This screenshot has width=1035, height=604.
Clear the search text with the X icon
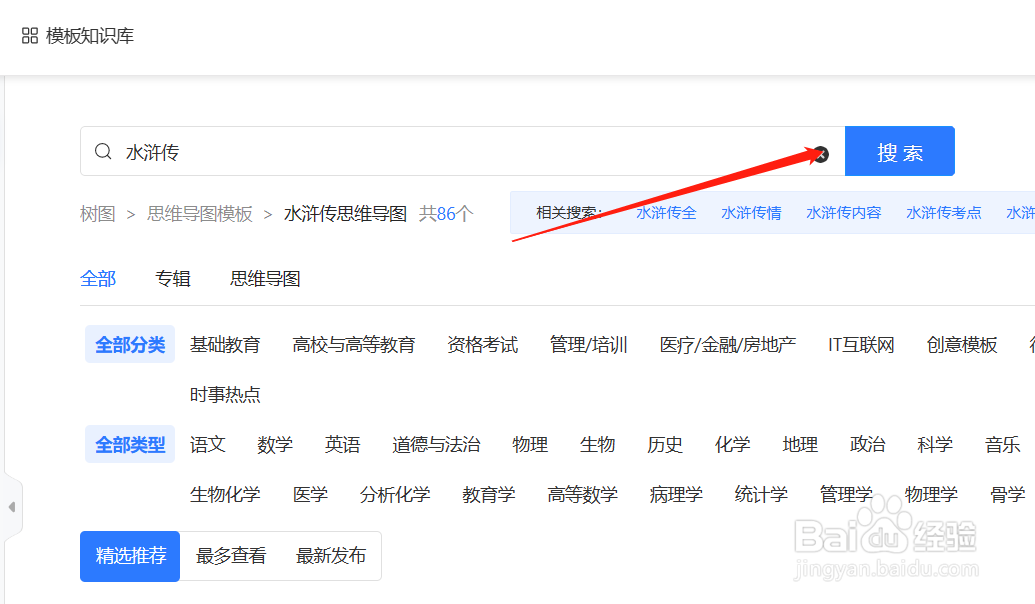[820, 155]
